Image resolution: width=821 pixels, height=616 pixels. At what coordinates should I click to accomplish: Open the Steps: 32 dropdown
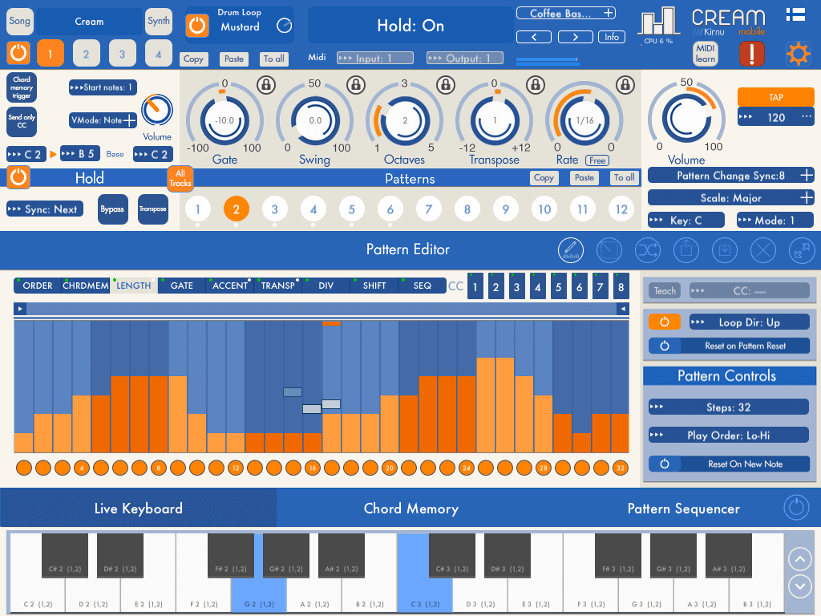click(x=729, y=407)
